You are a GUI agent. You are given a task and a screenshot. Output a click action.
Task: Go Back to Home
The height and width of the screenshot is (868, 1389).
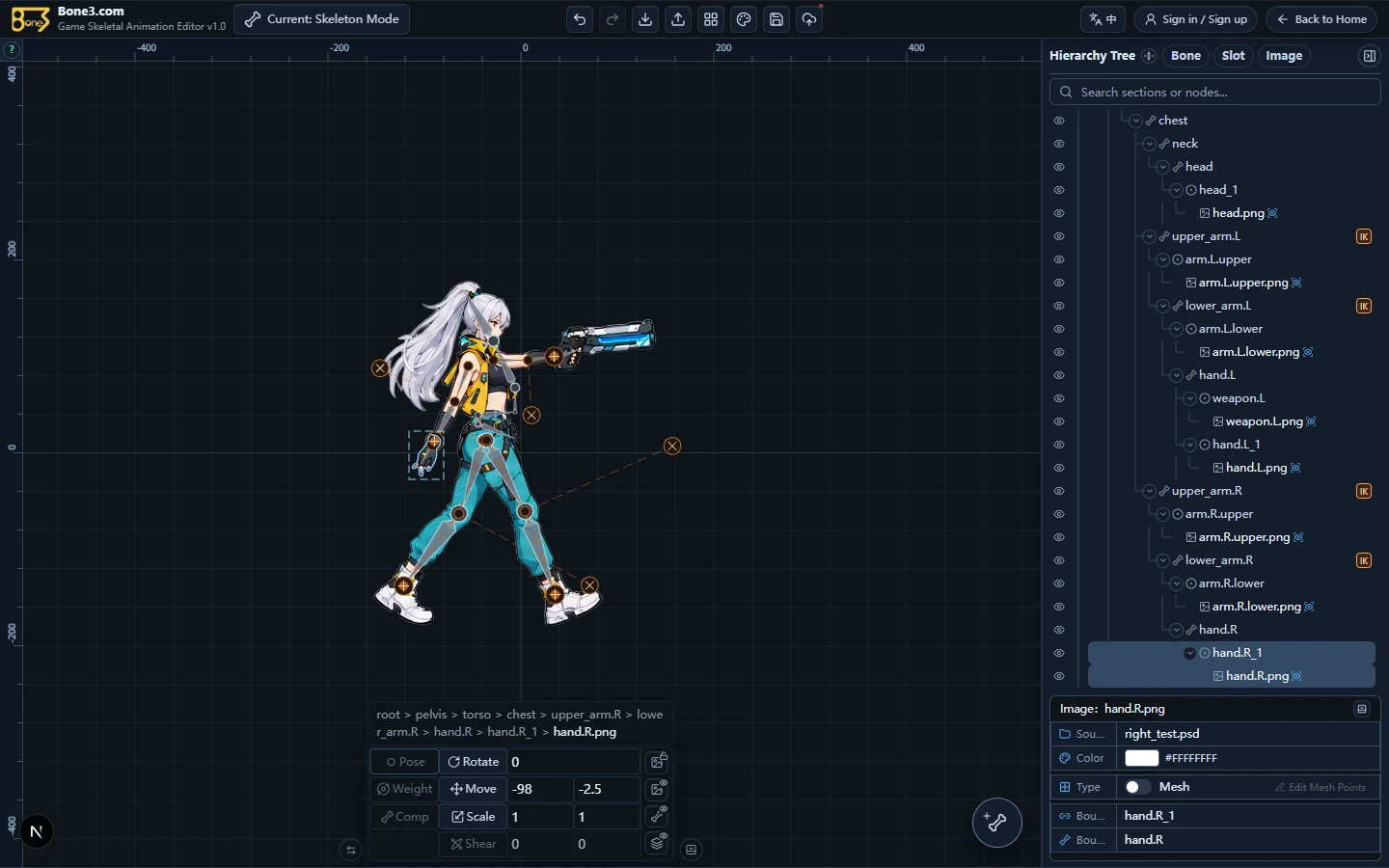click(x=1321, y=19)
